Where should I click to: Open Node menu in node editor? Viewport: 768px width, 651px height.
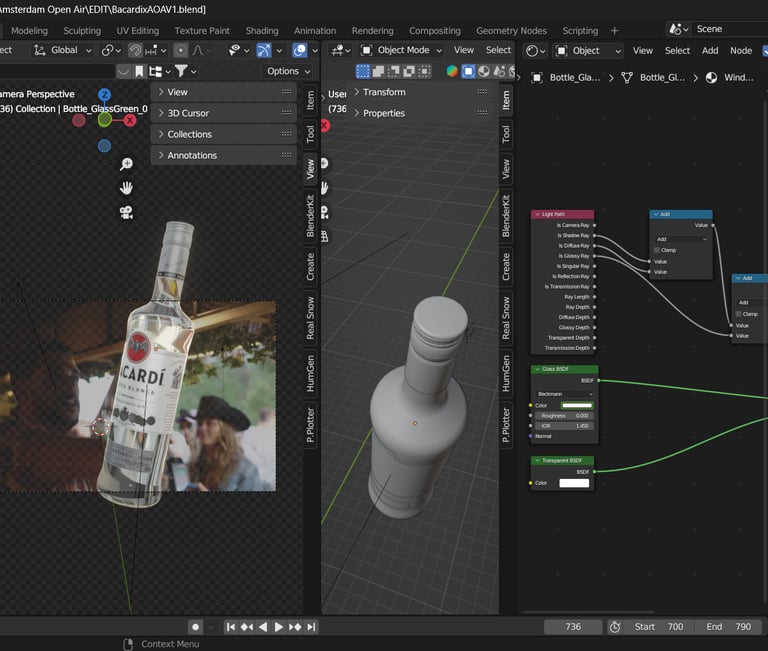(x=741, y=50)
